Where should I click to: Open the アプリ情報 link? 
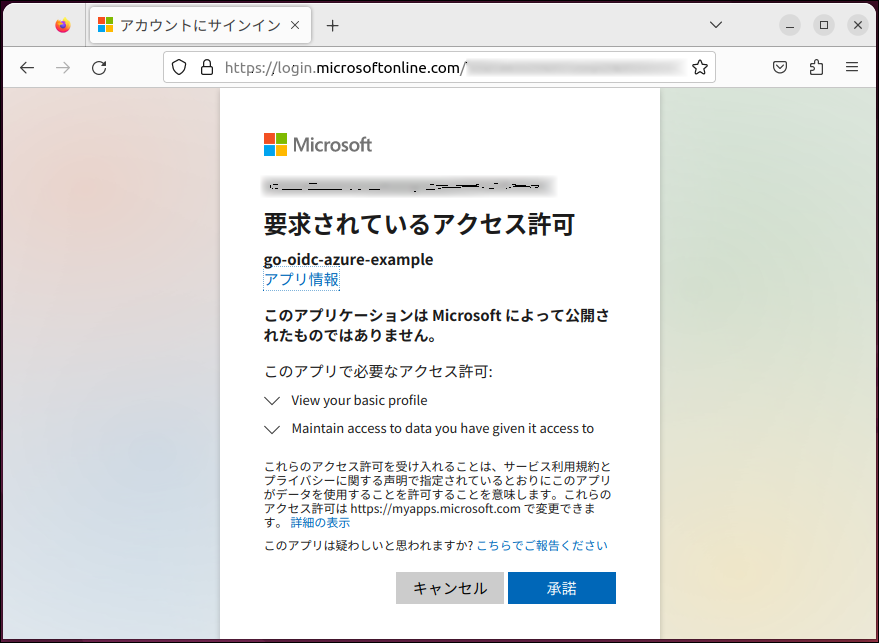click(x=301, y=280)
